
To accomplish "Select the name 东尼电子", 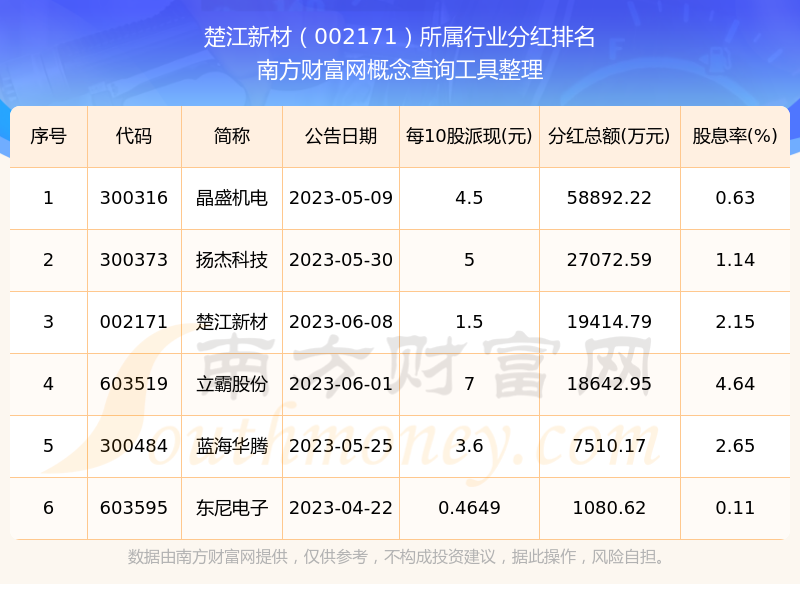I will [232, 508].
